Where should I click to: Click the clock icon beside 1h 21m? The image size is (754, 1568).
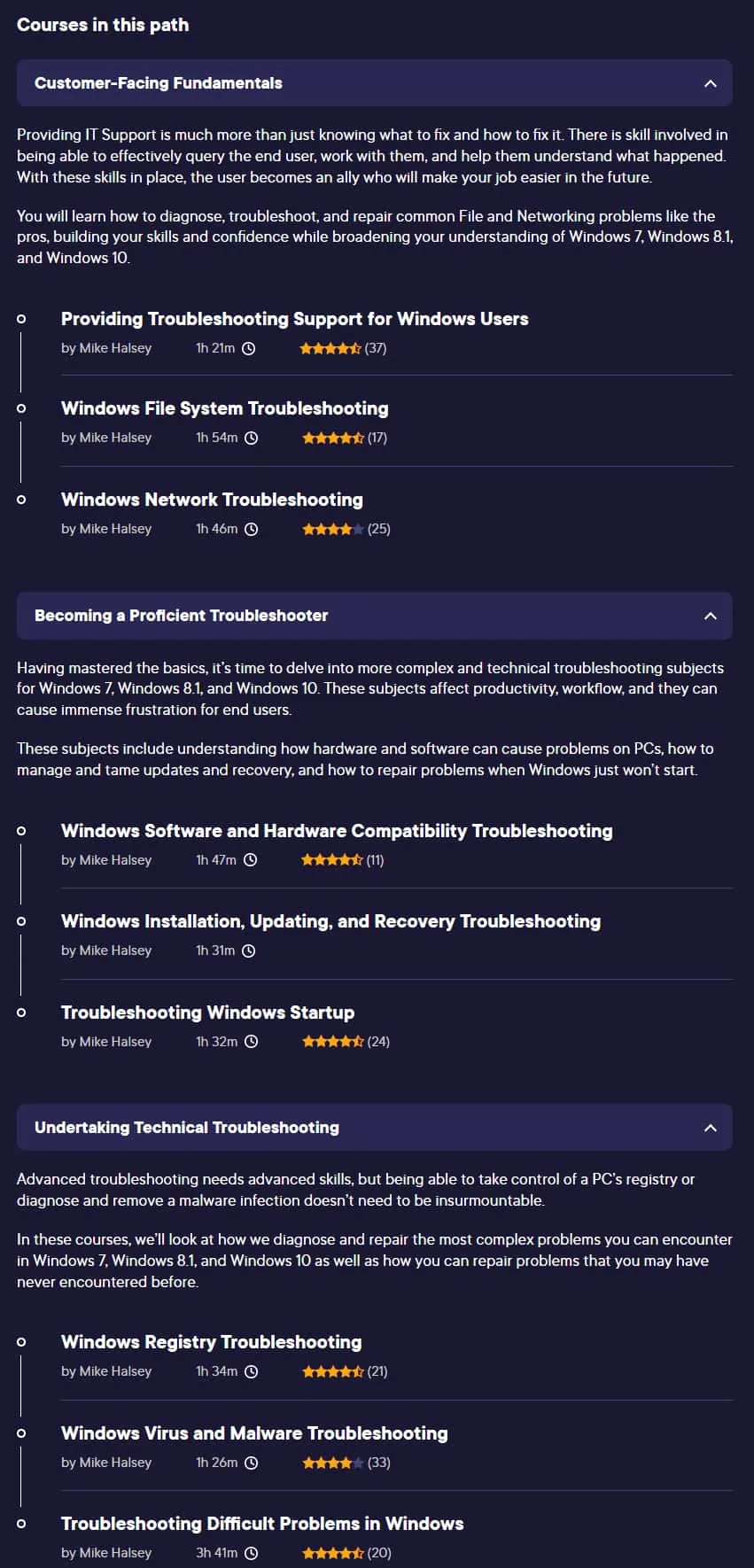tap(249, 348)
